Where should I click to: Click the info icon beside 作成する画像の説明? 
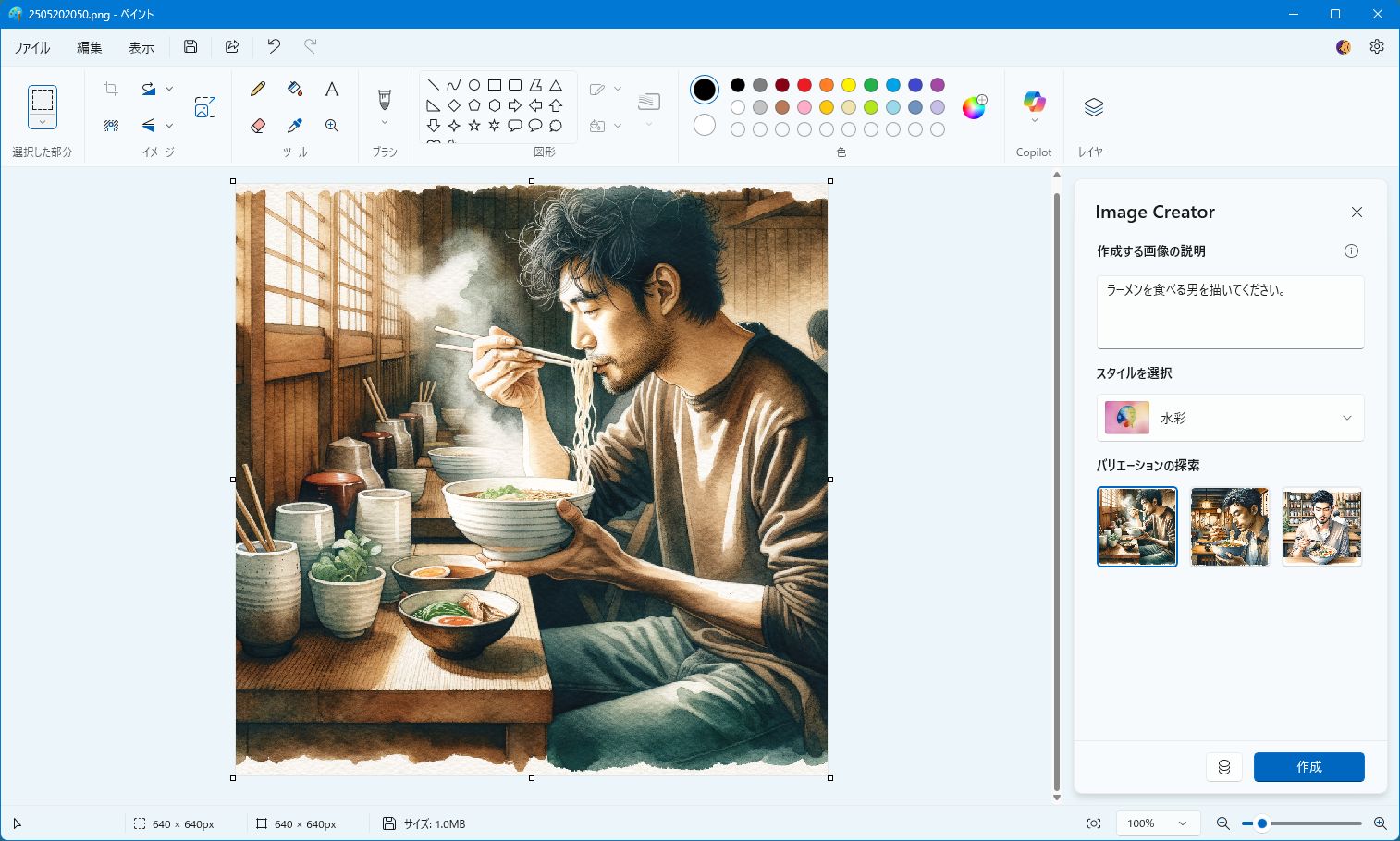click(1351, 251)
